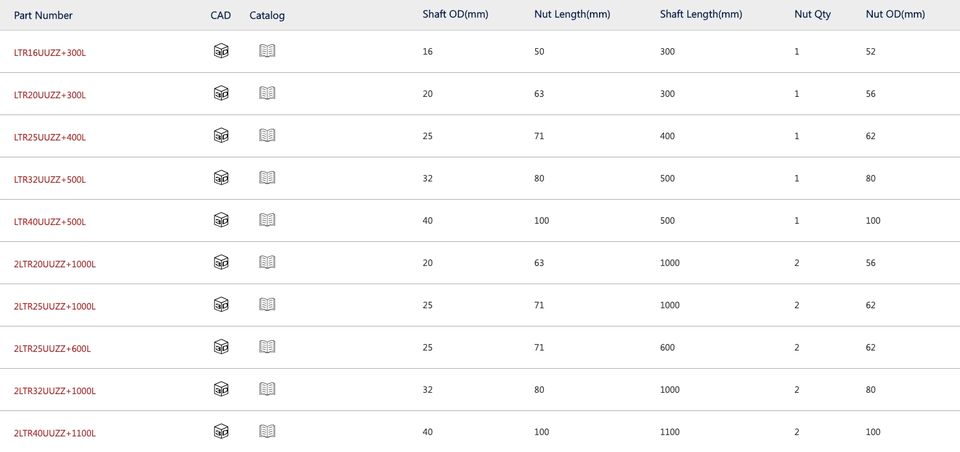960x452 pixels.
Task: Open CAD model for LTR16UUZZ+300L
Action: pyautogui.click(x=221, y=51)
